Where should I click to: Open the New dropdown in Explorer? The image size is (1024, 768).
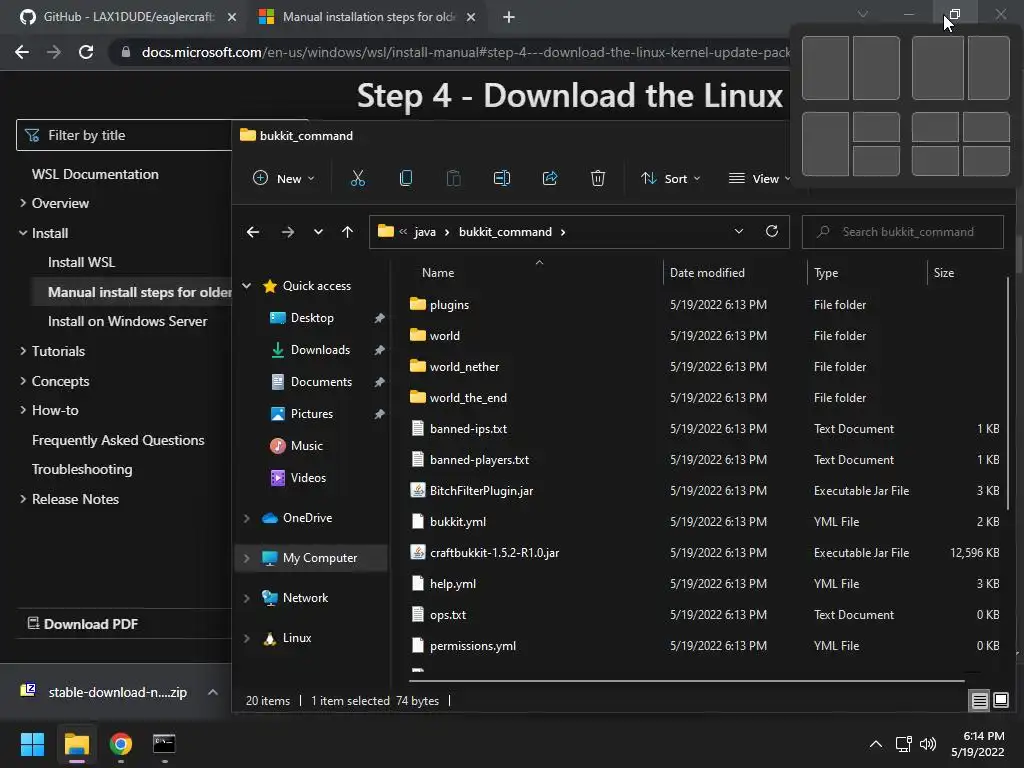(283, 178)
